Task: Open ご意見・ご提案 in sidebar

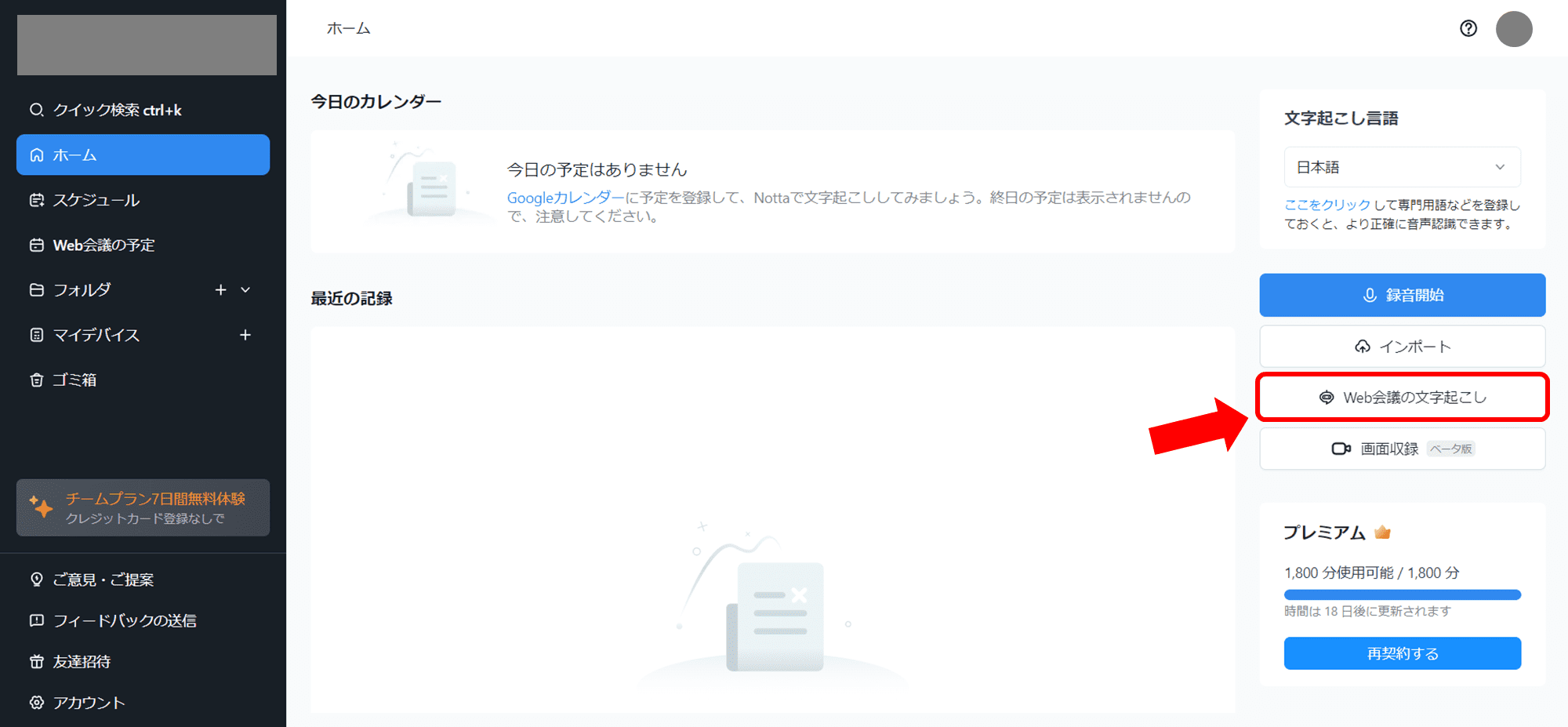Action: pyautogui.click(x=143, y=580)
